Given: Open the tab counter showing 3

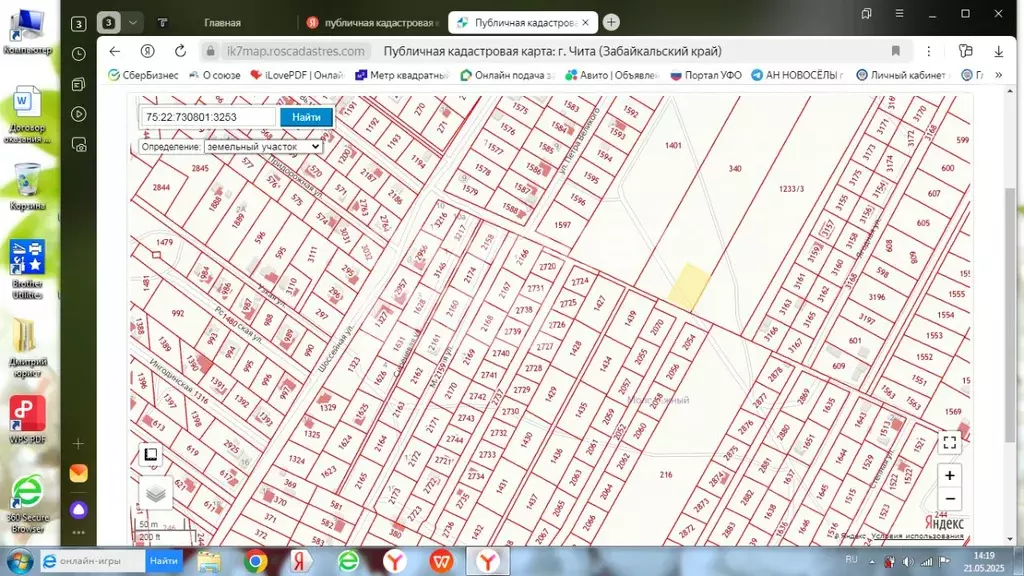Looking at the screenshot, I should (108, 23).
